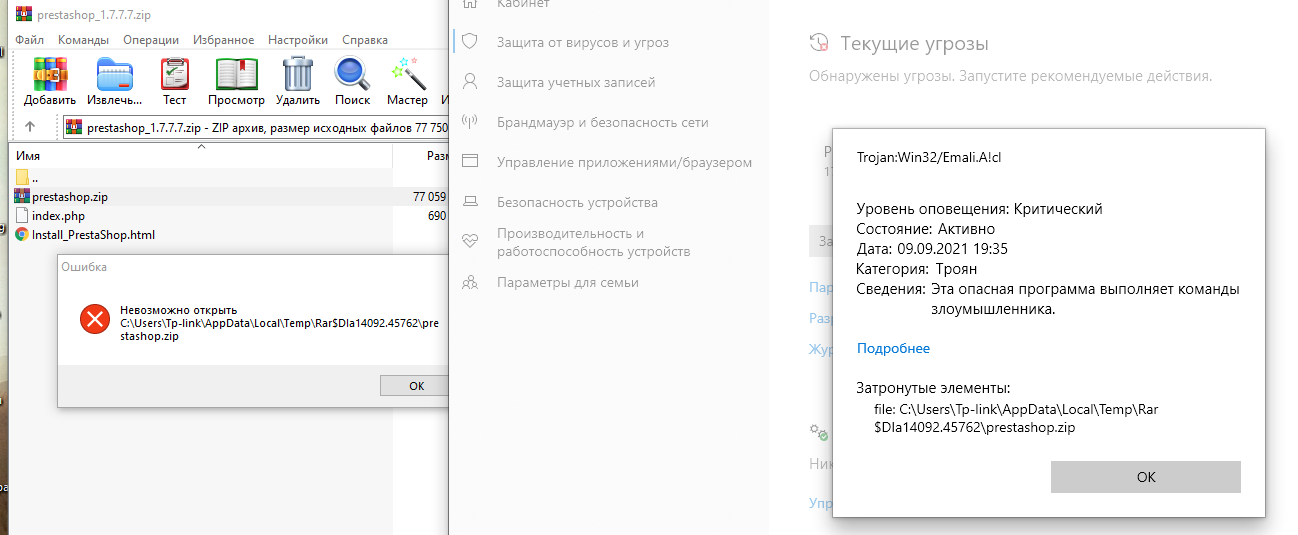Open the Избранное menu
Viewport: 1298px width, 535px height.
coord(223,40)
